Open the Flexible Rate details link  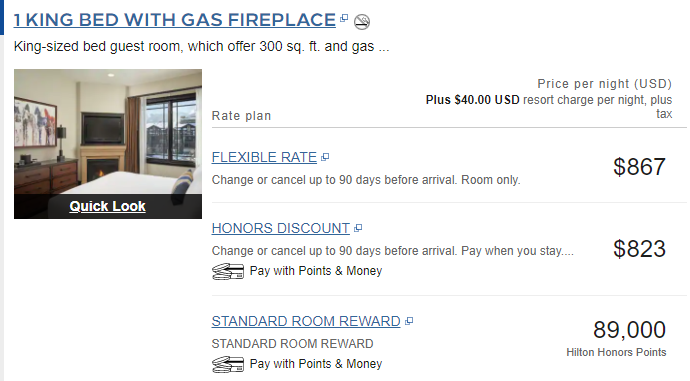point(264,157)
